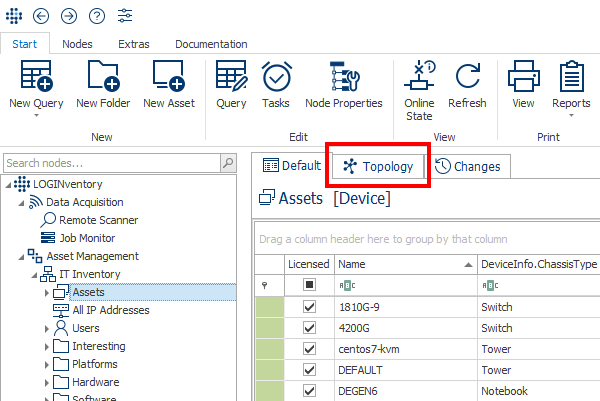Click the 1810G-9 name cell
The width and height of the screenshot is (600, 401).
406,307
